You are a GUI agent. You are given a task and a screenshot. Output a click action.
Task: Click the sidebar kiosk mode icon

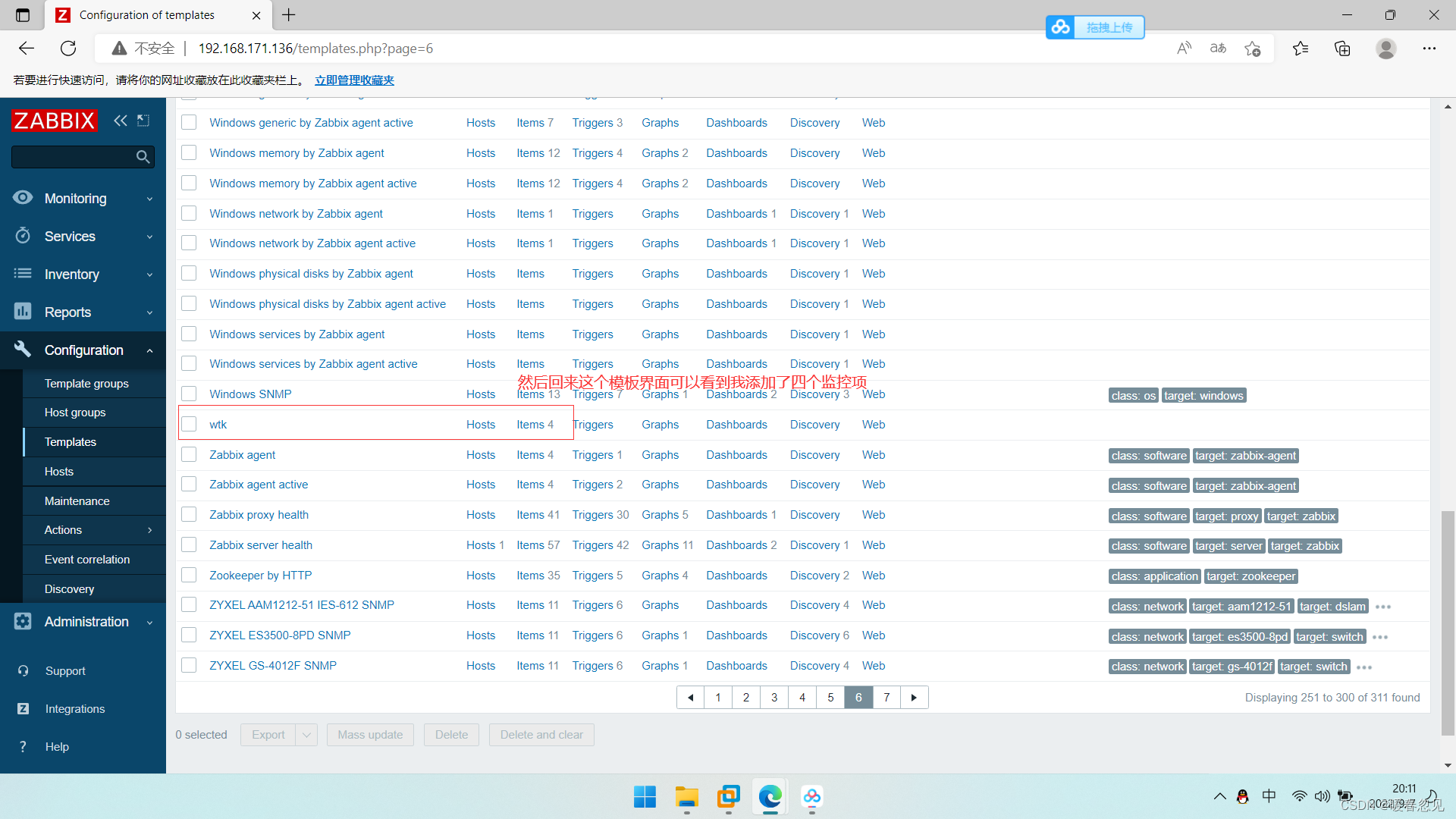[x=143, y=121]
